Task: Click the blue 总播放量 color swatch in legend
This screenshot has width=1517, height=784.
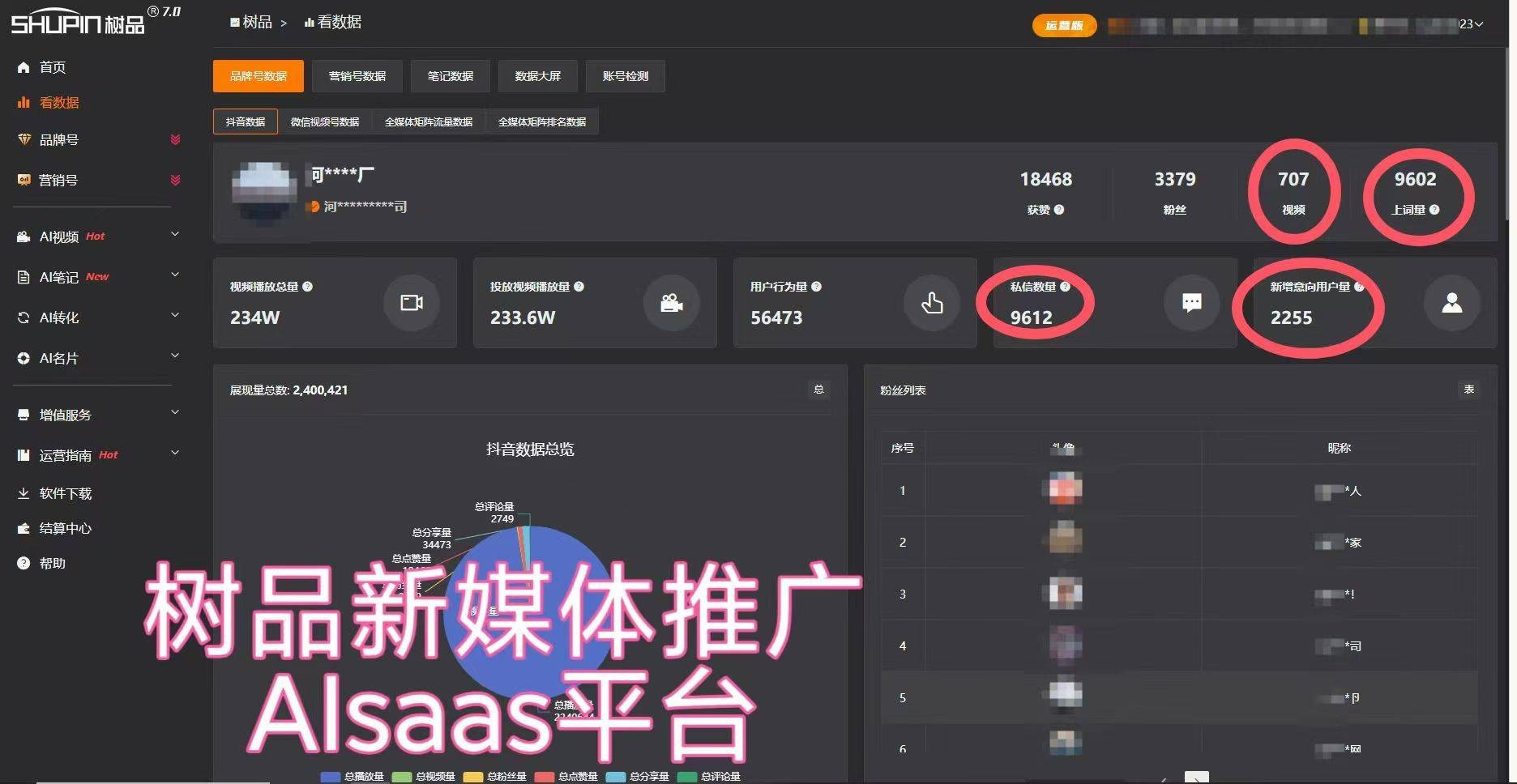Action: (329, 776)
